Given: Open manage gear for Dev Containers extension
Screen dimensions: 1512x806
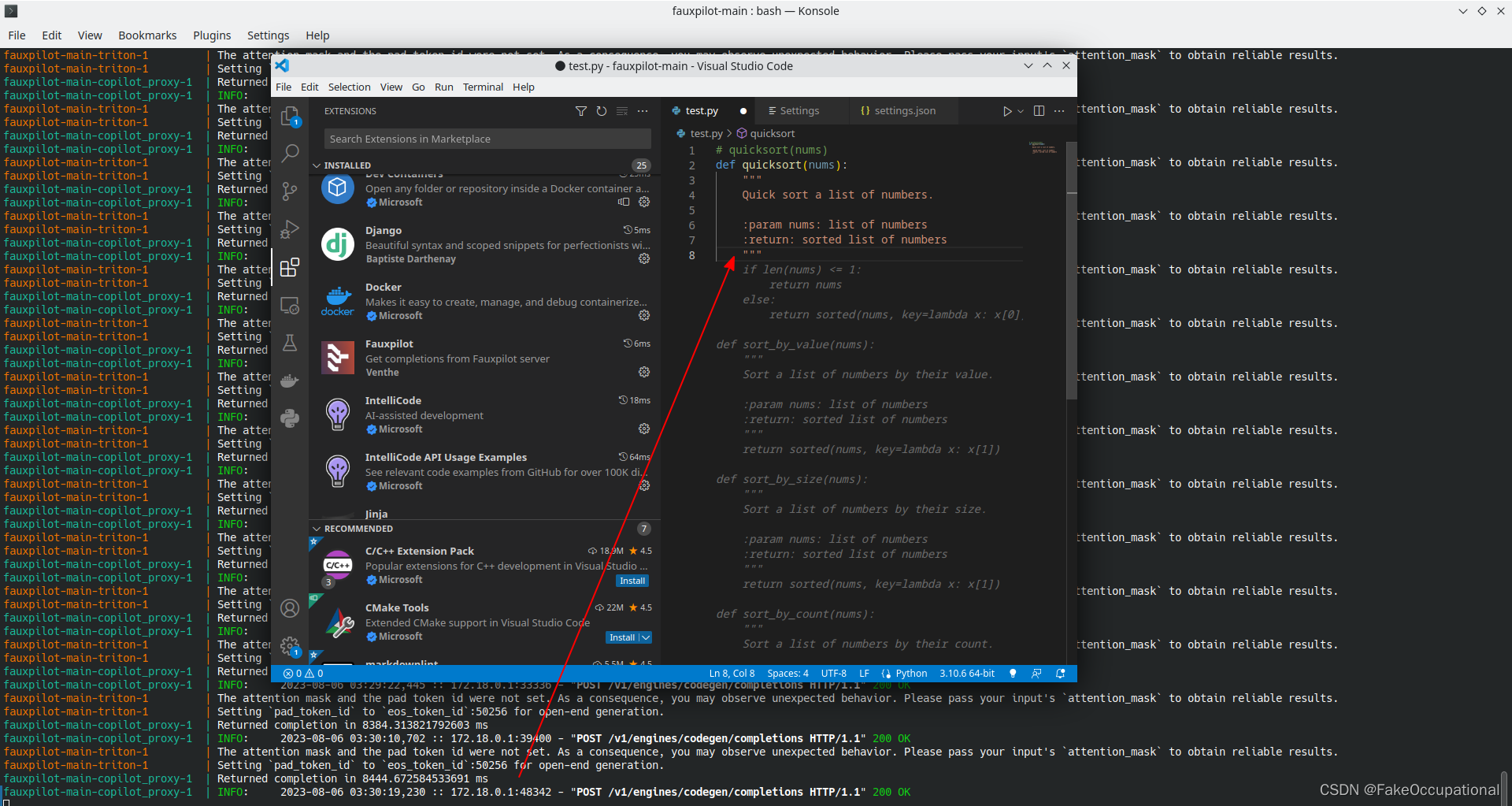Looking at the screenshot, I should [644, 202].
